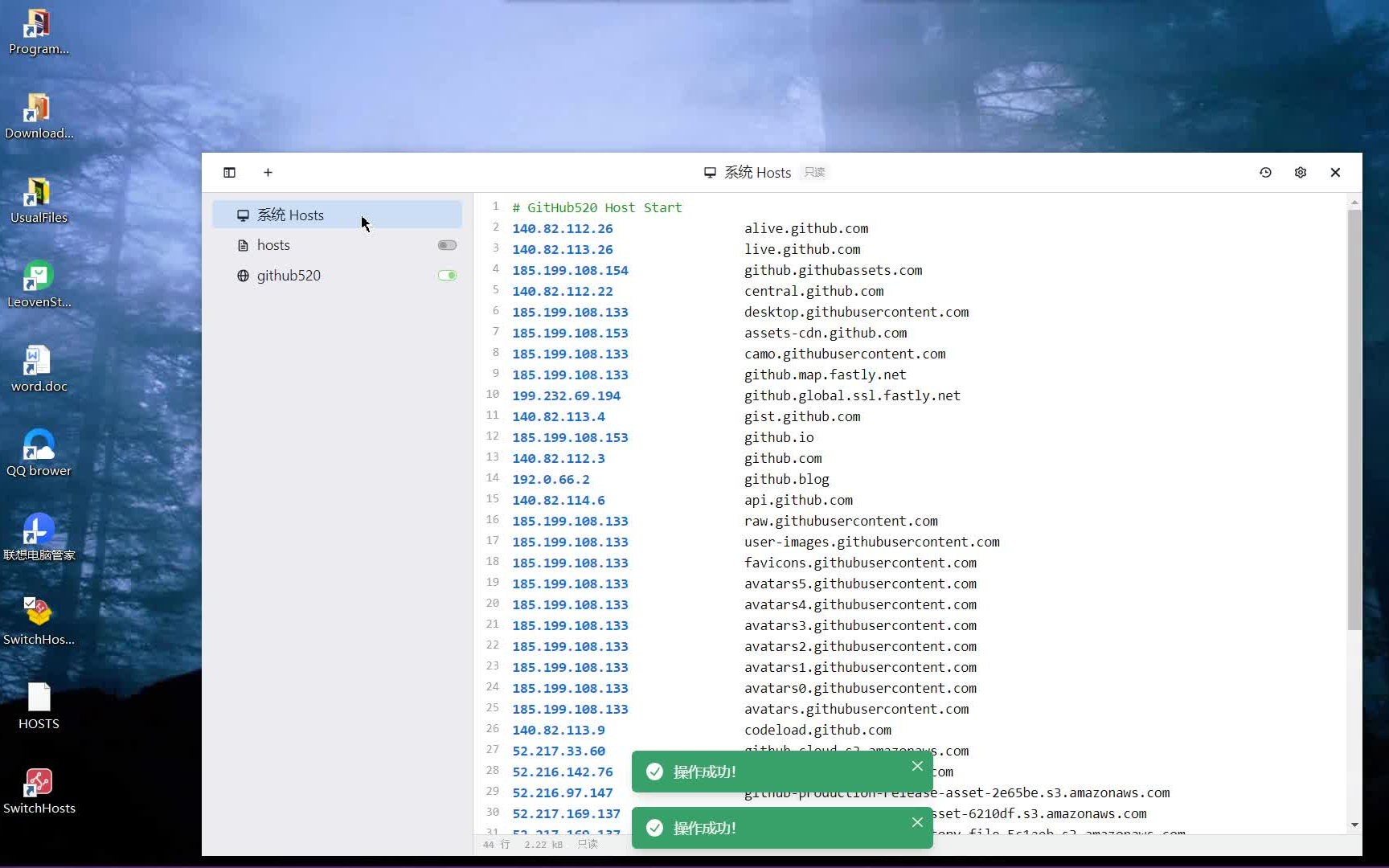Dismiss the lower 操作成功 notification
Image resolution: width=1389 pixels, height=868 pixels.
tap(917, 822)
